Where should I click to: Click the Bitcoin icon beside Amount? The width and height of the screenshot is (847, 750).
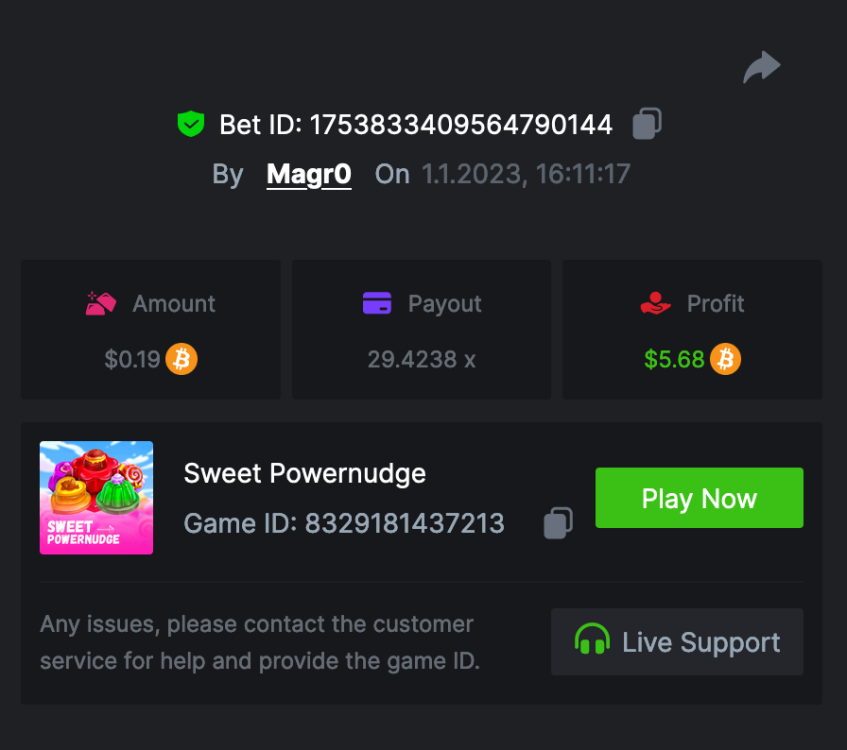coord(182,359)
